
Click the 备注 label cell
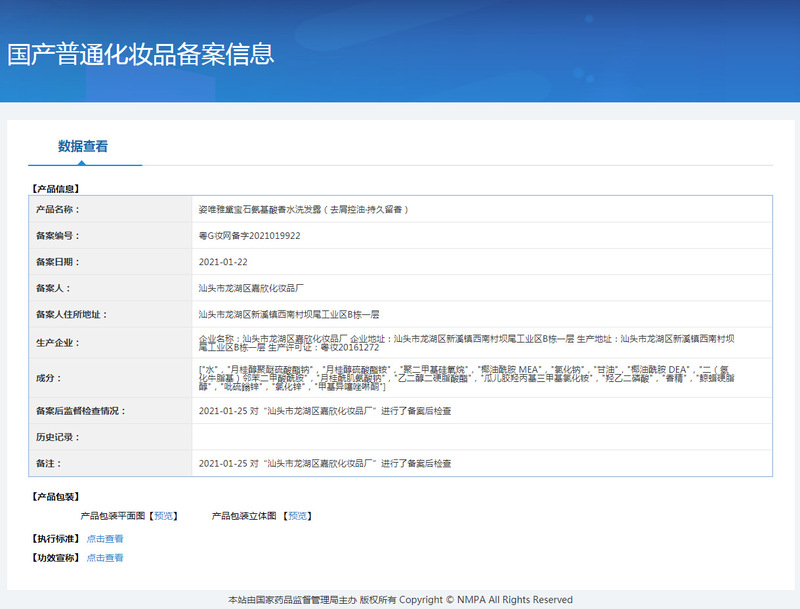pos(110,463)
